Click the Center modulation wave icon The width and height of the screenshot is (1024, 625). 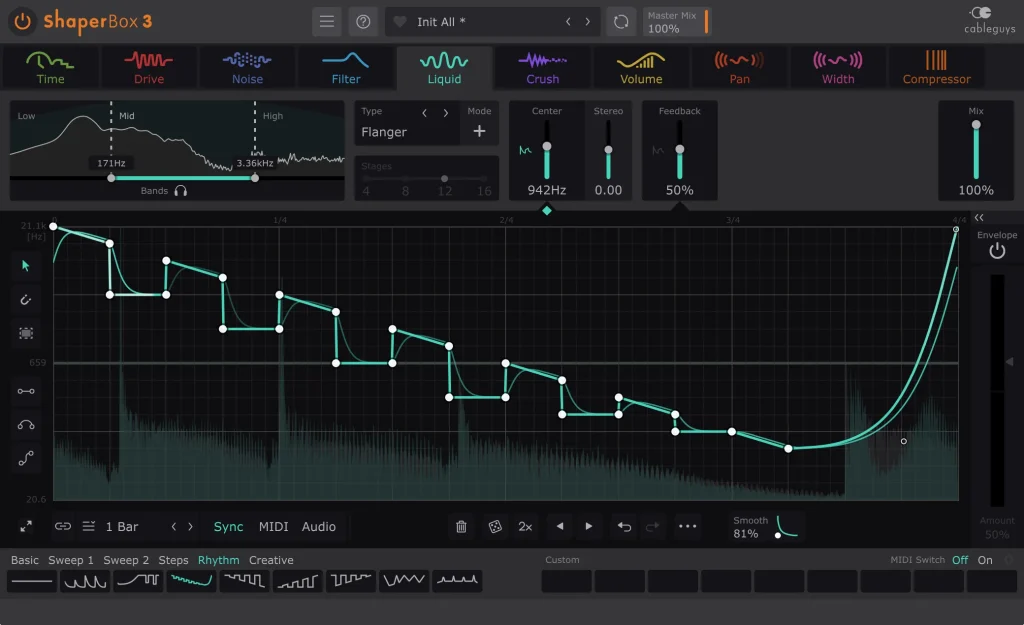pyautogui.click(x=525, y=150)
